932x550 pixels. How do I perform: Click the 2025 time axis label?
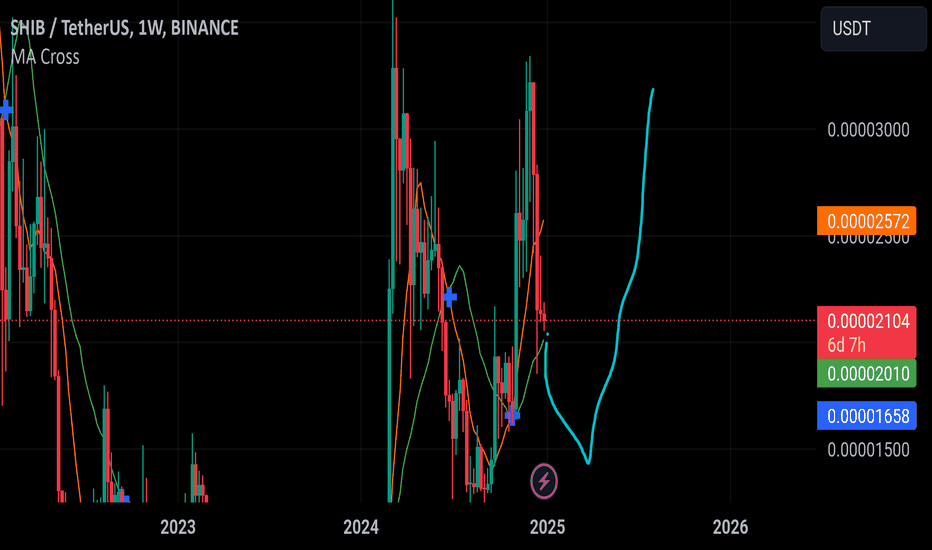(x=547, y=527)
